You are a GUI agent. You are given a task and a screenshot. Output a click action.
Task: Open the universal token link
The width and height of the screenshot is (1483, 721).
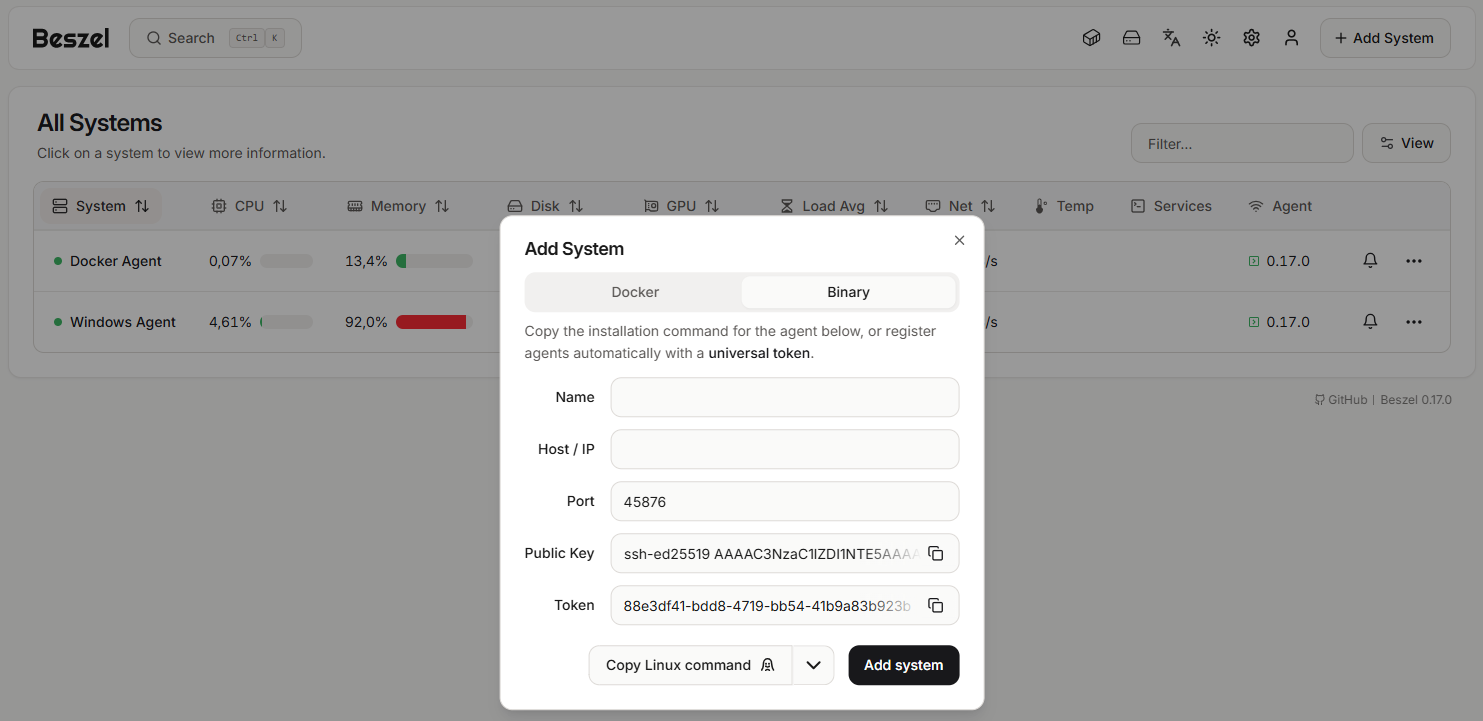pyautogui.click(x=758, y=353)
